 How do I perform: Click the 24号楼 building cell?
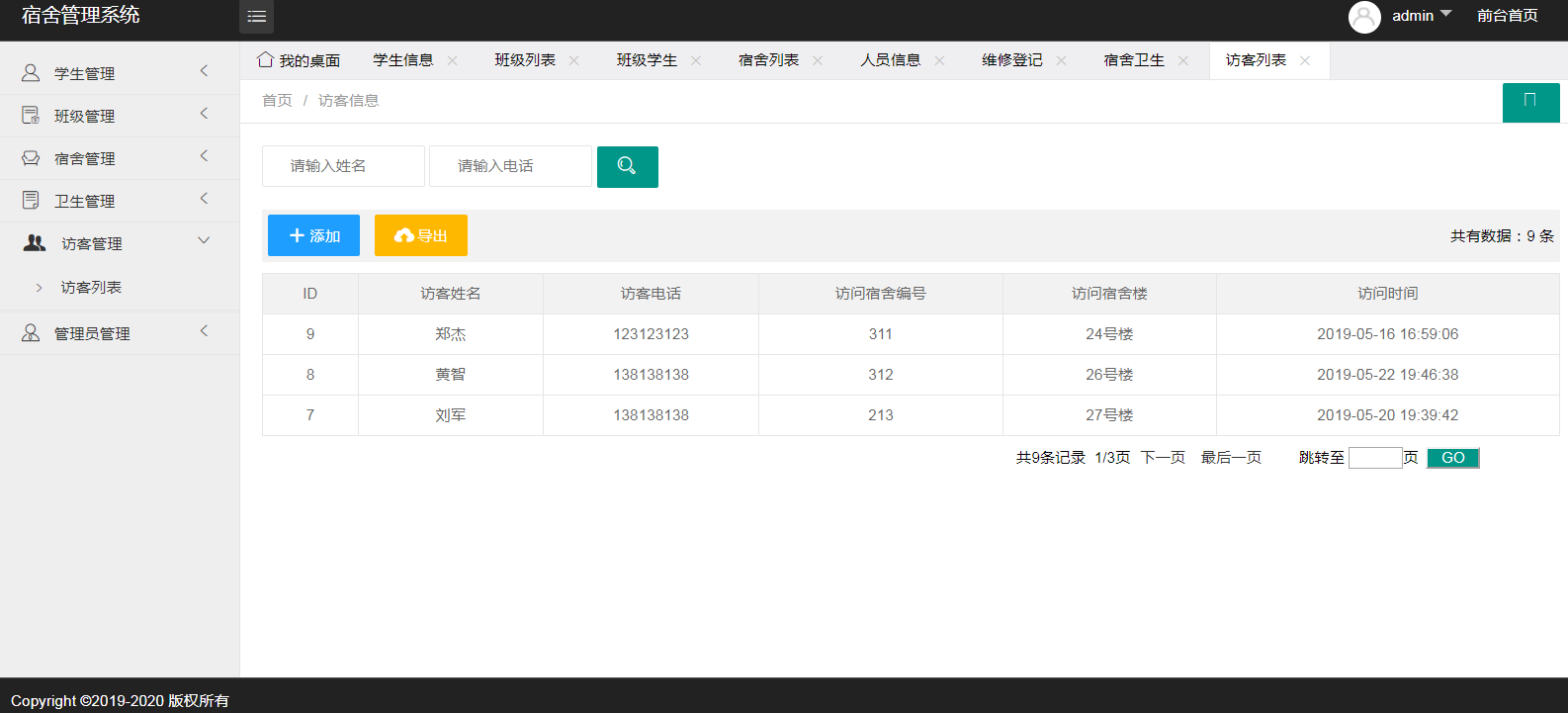point(1109,334)
